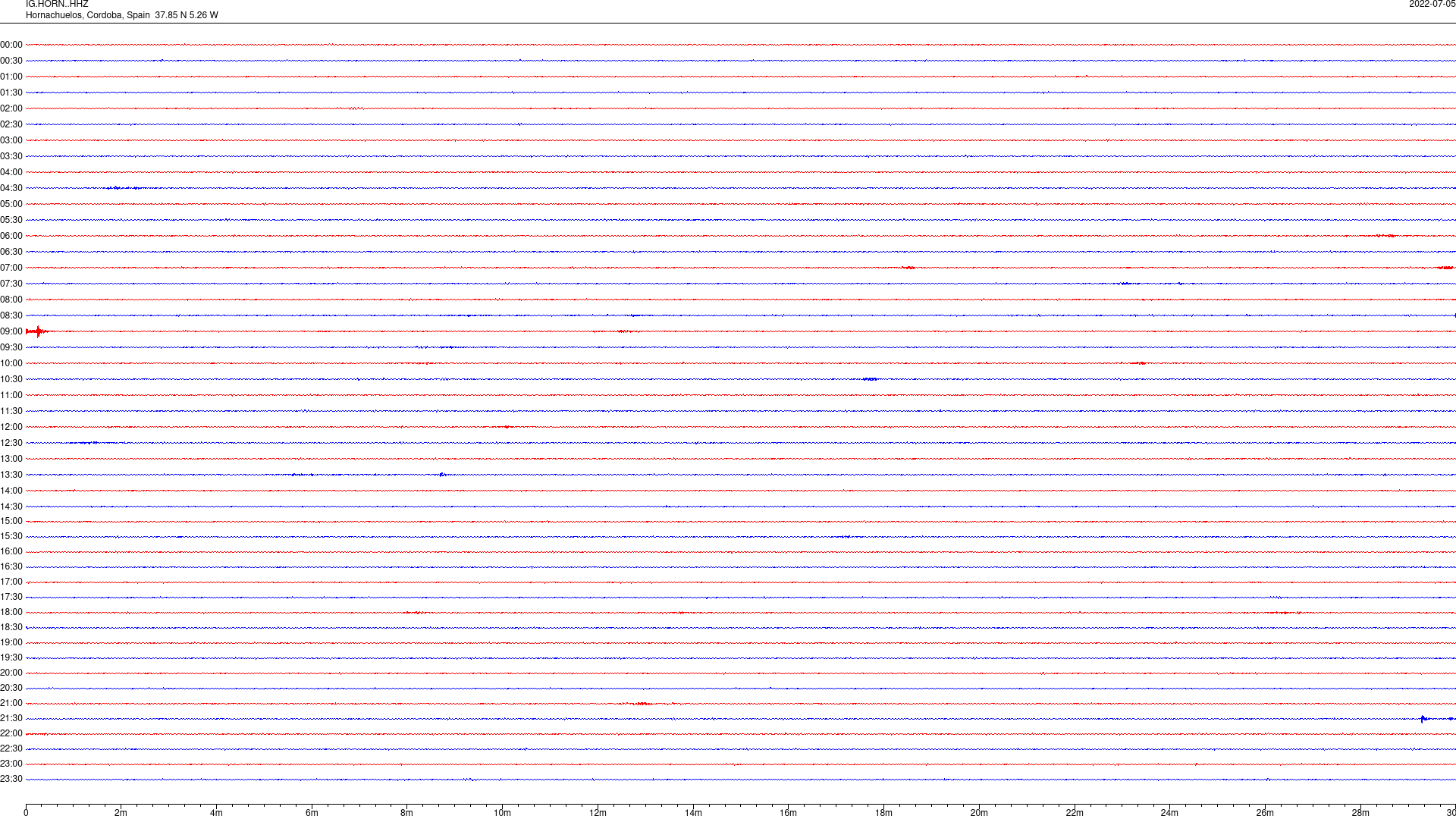This screenshot has height=819, width=1456.
Task: Select the 21:30 trace time label
Action: tap(11, 718)
